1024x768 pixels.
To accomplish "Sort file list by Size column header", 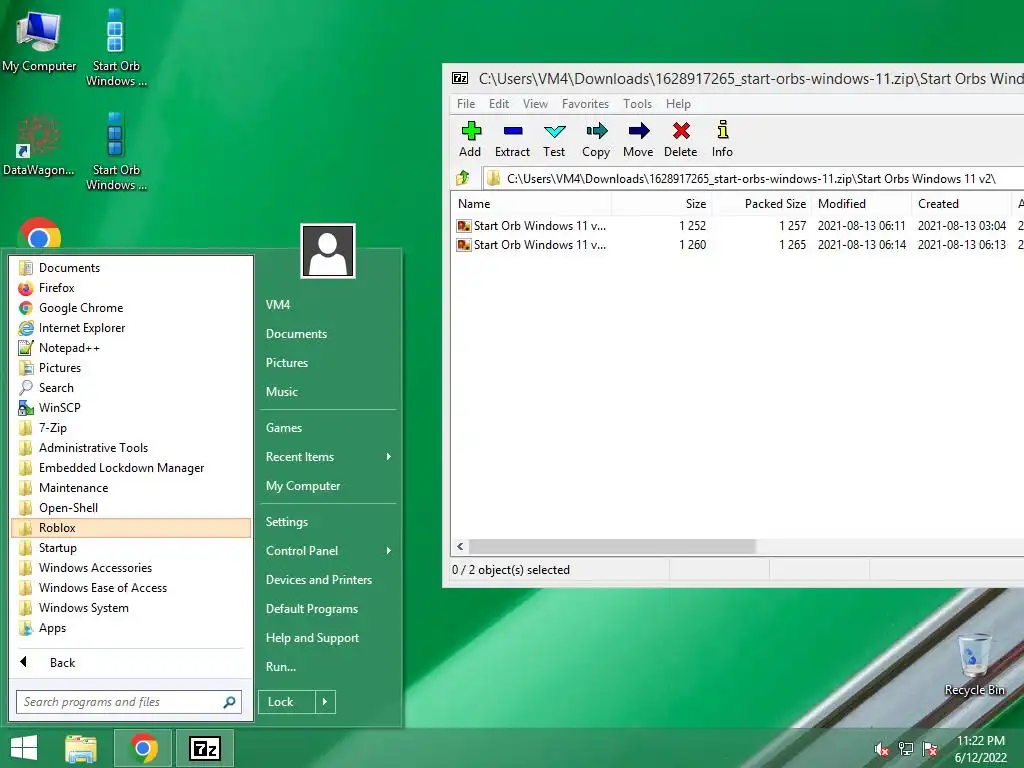I will (661, 204).
